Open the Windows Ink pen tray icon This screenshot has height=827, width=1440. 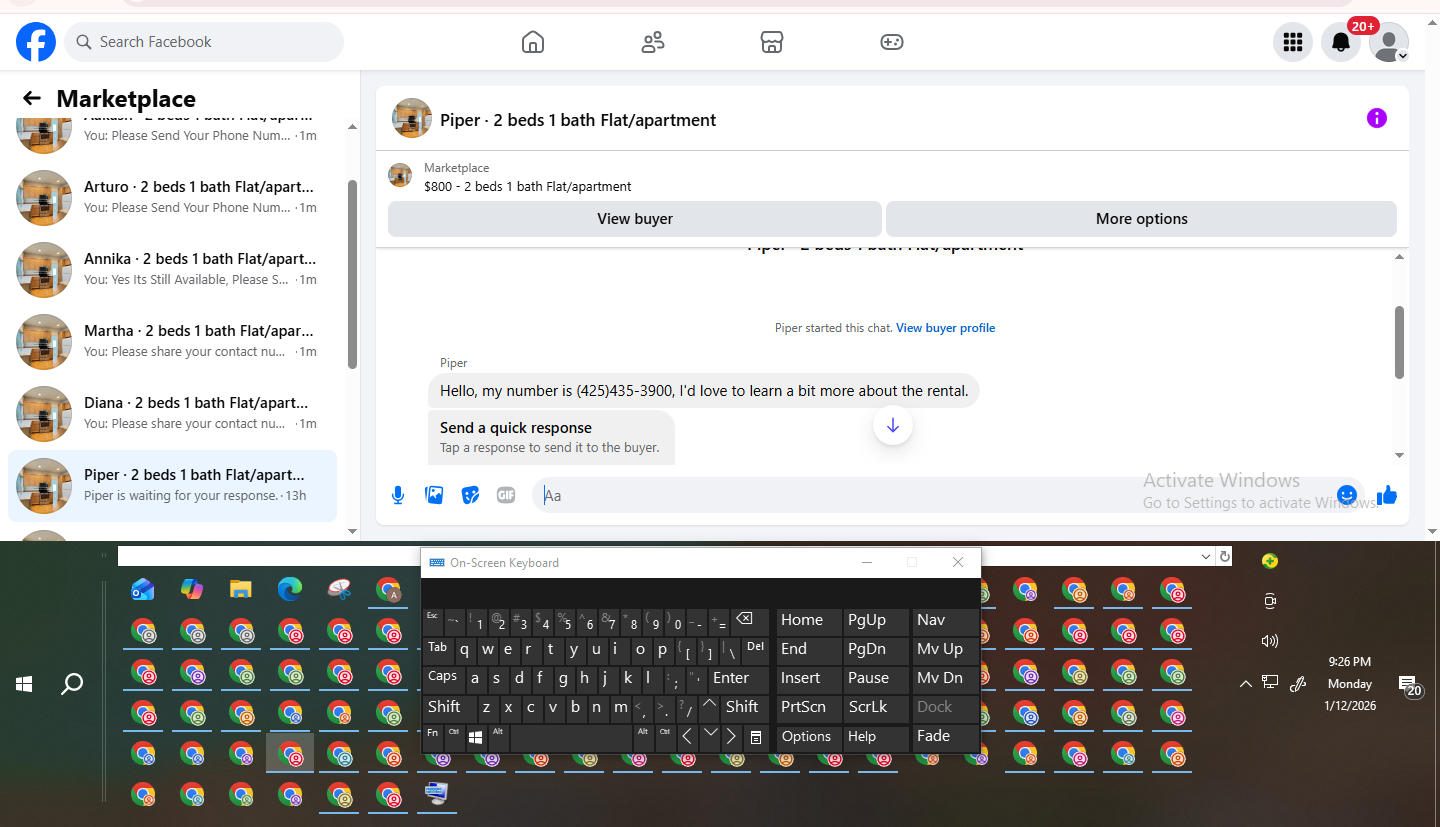point(1298,684)
